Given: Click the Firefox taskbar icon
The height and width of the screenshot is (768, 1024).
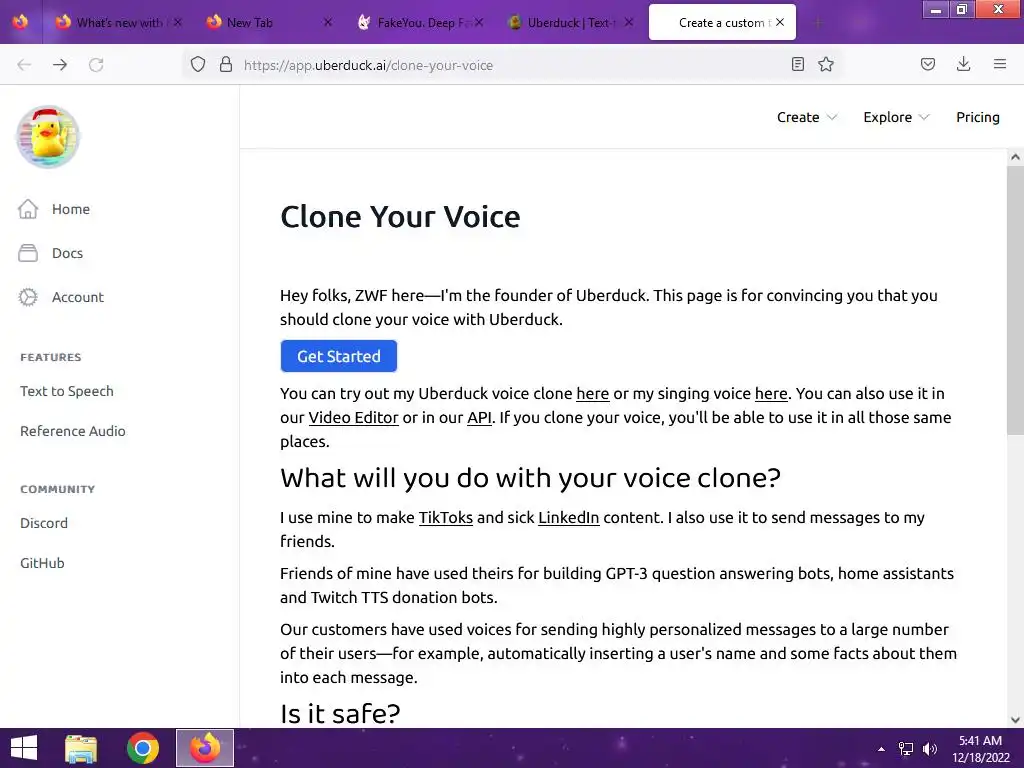Looking at the screenshot, I should click(x=205, y=748).
